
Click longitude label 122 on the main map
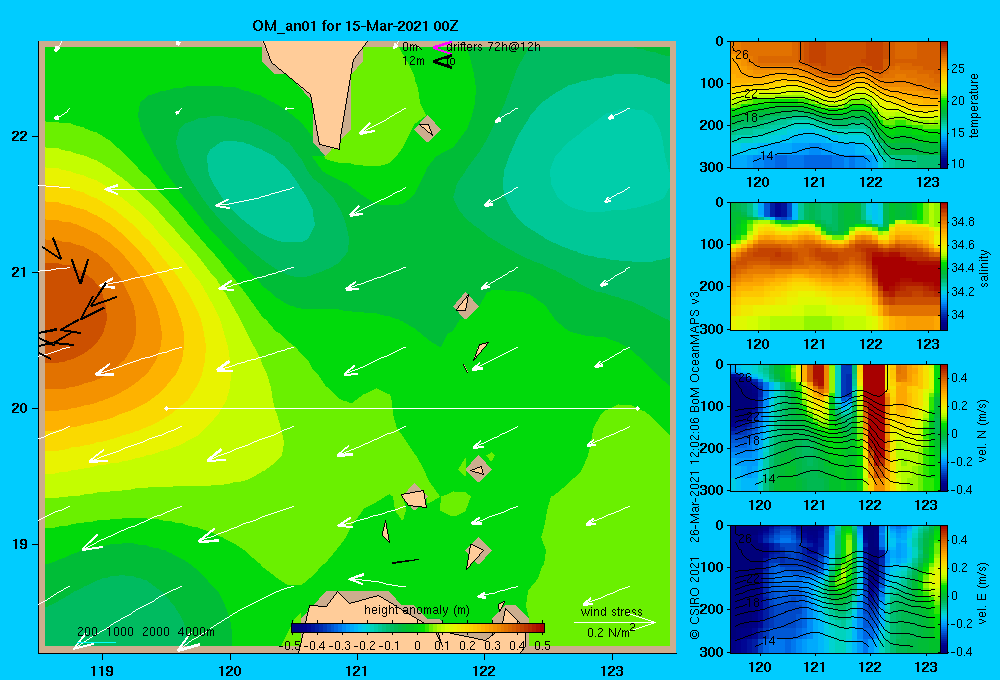coord(484,670)
